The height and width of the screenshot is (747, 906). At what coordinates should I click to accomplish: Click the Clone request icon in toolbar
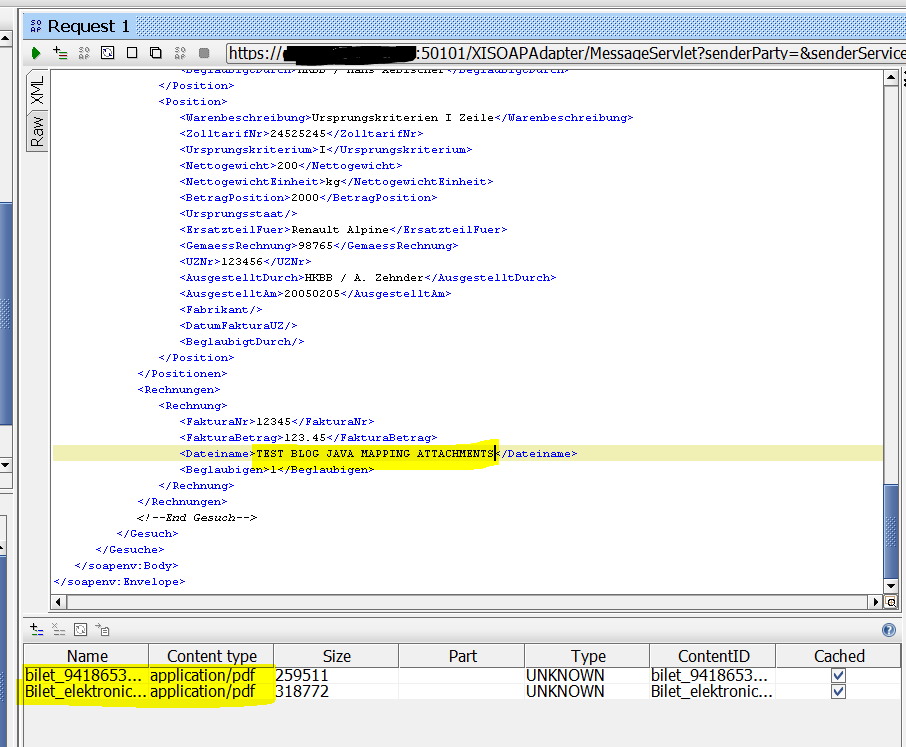coord(156,53)
